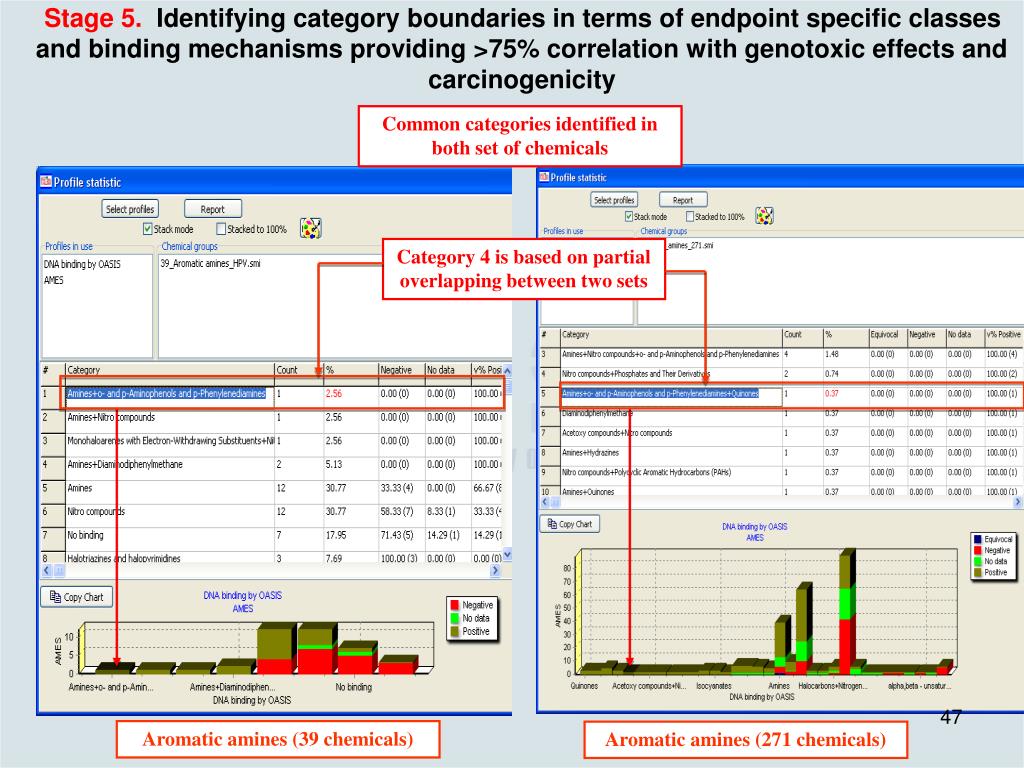The width and height of the screenshot is (1024, 768).
Task: Select Amines+Diaminodiphenylmethane row
Action: coord(271,464)
